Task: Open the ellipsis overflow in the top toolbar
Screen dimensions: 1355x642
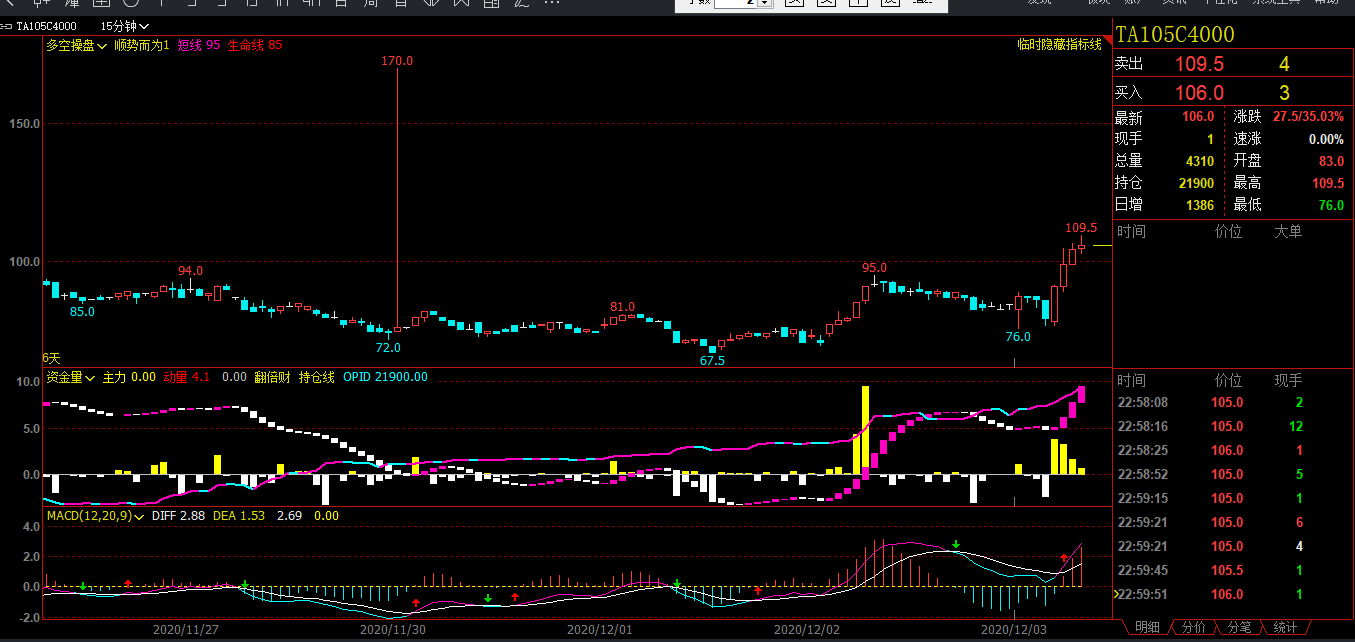Action: tap(551, 3)
